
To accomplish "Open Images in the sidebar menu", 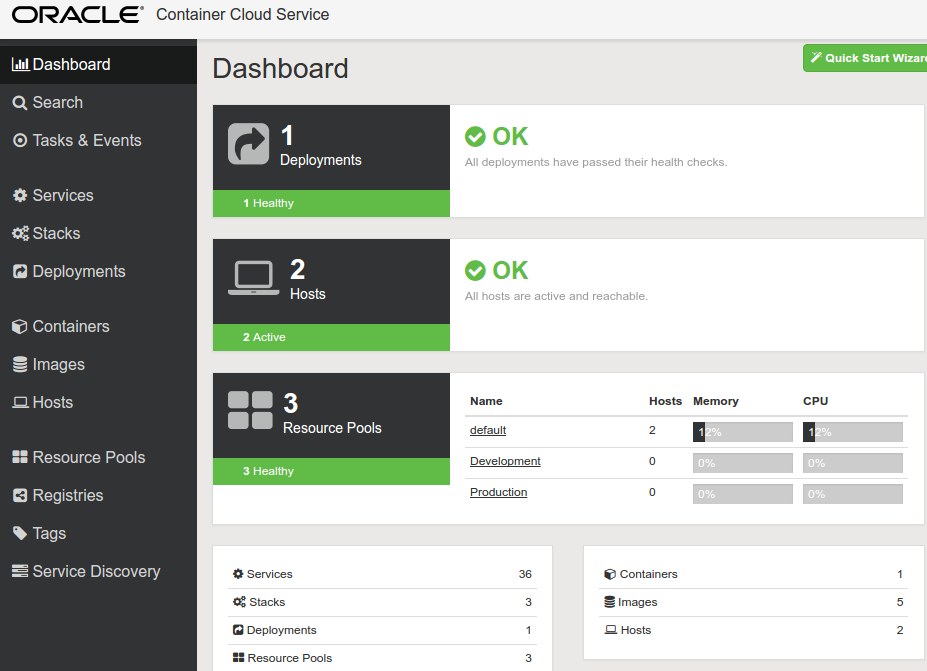I will 98,364.
